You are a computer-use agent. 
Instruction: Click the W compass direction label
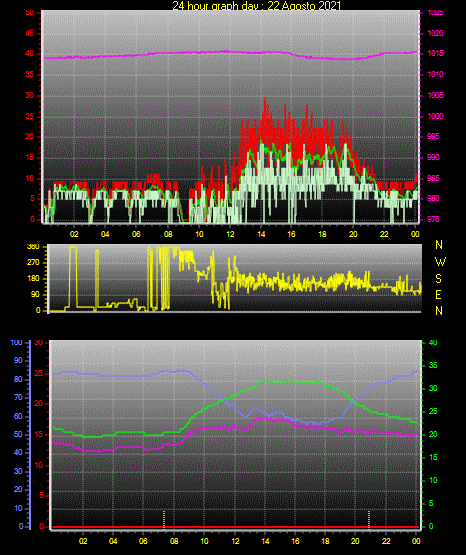(x=440, y=262)
